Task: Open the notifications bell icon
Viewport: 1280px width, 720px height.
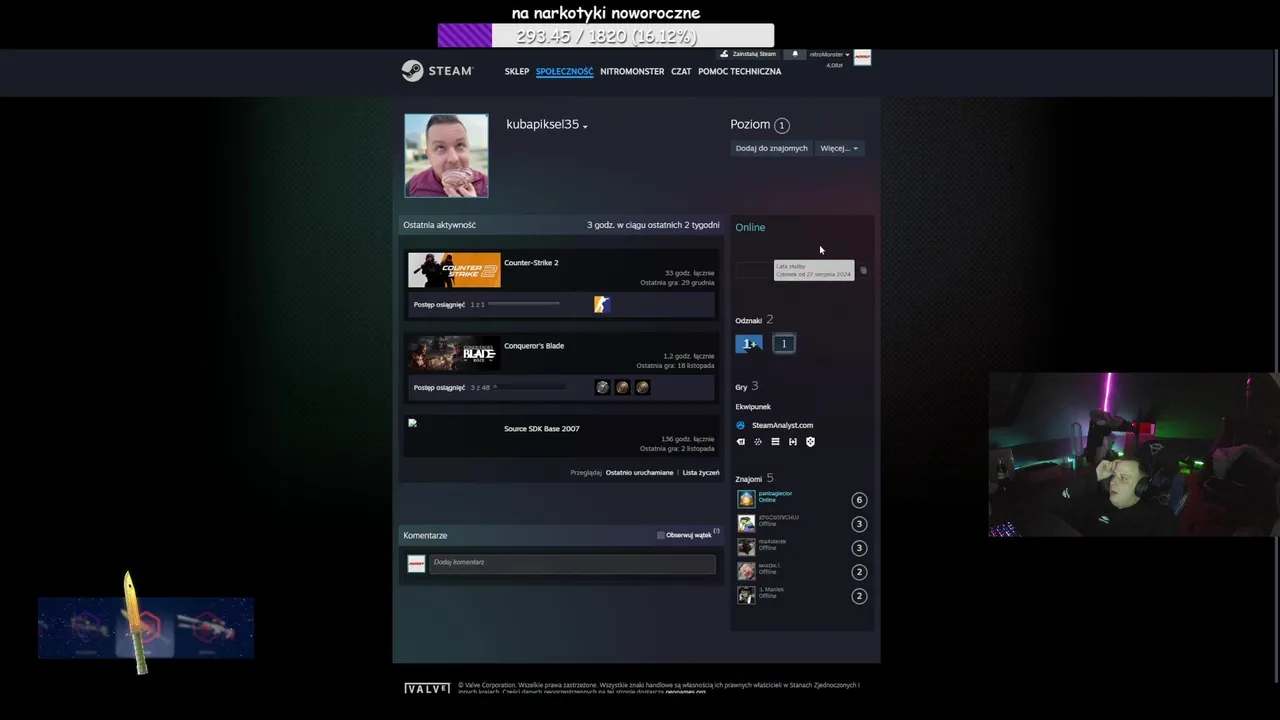Action: tap(796, 54)
